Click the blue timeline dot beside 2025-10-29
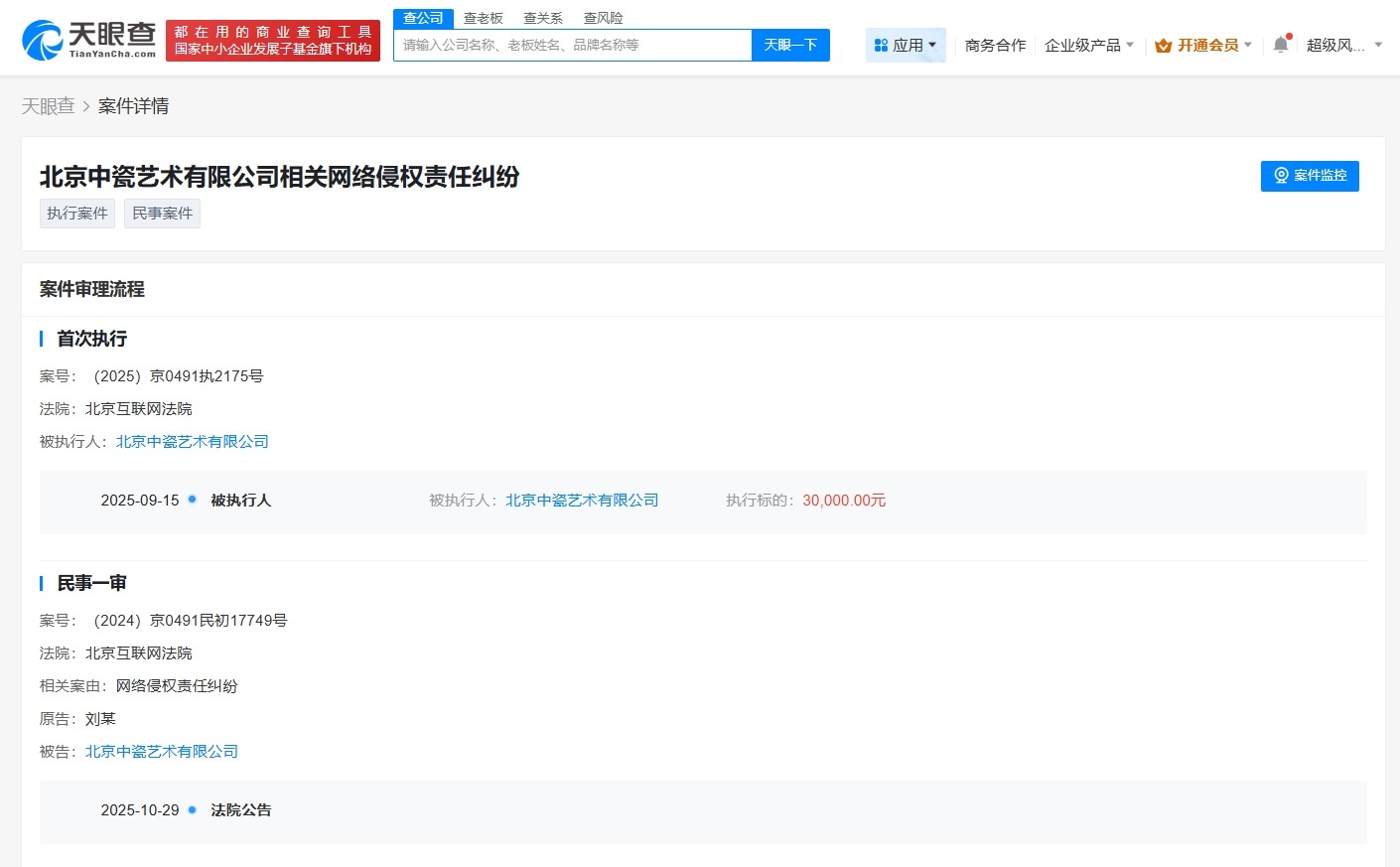The width and height of the screenshot is (1400, 867). point(192,809)
